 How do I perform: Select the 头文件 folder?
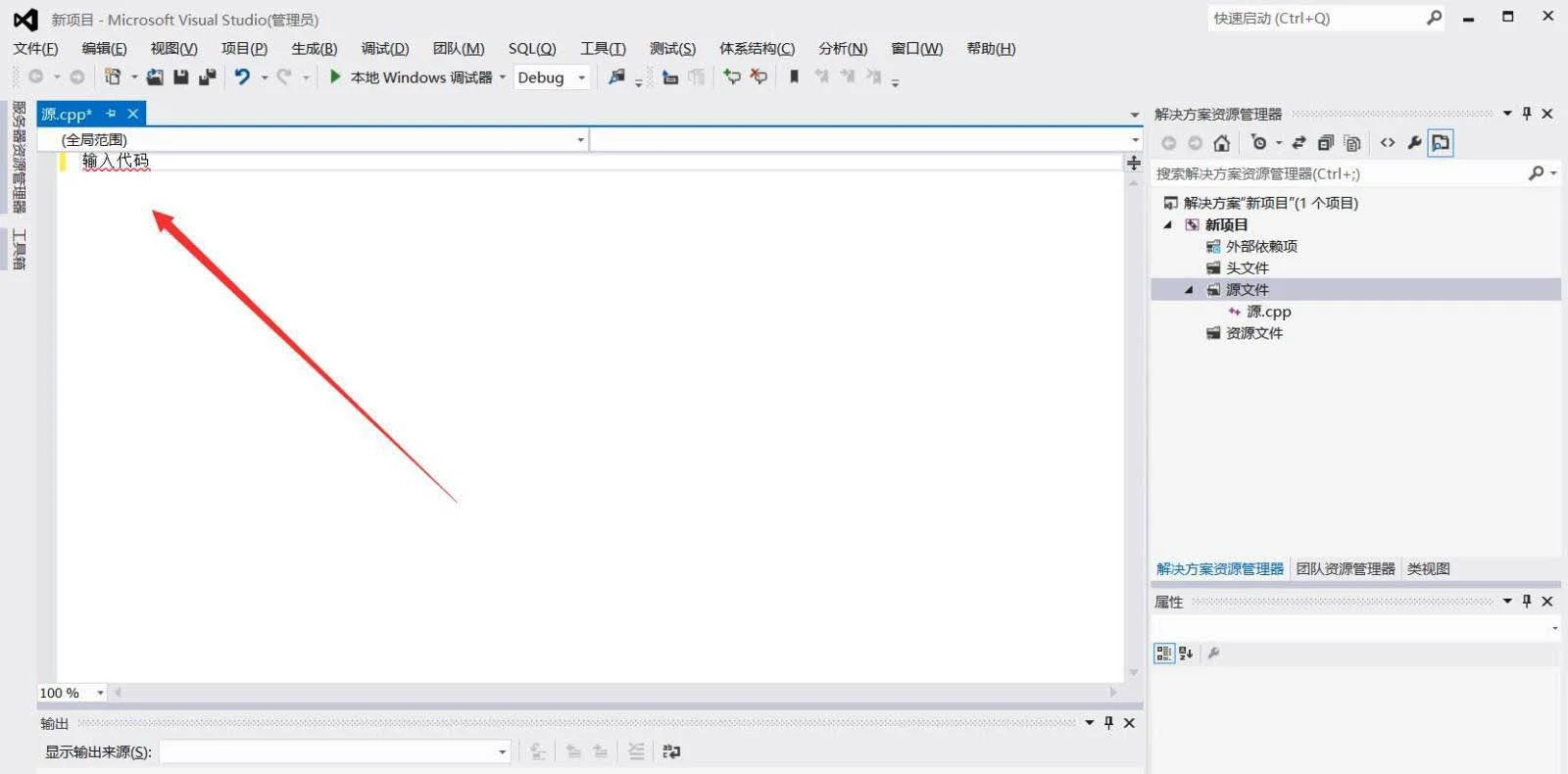[1247, 267]
